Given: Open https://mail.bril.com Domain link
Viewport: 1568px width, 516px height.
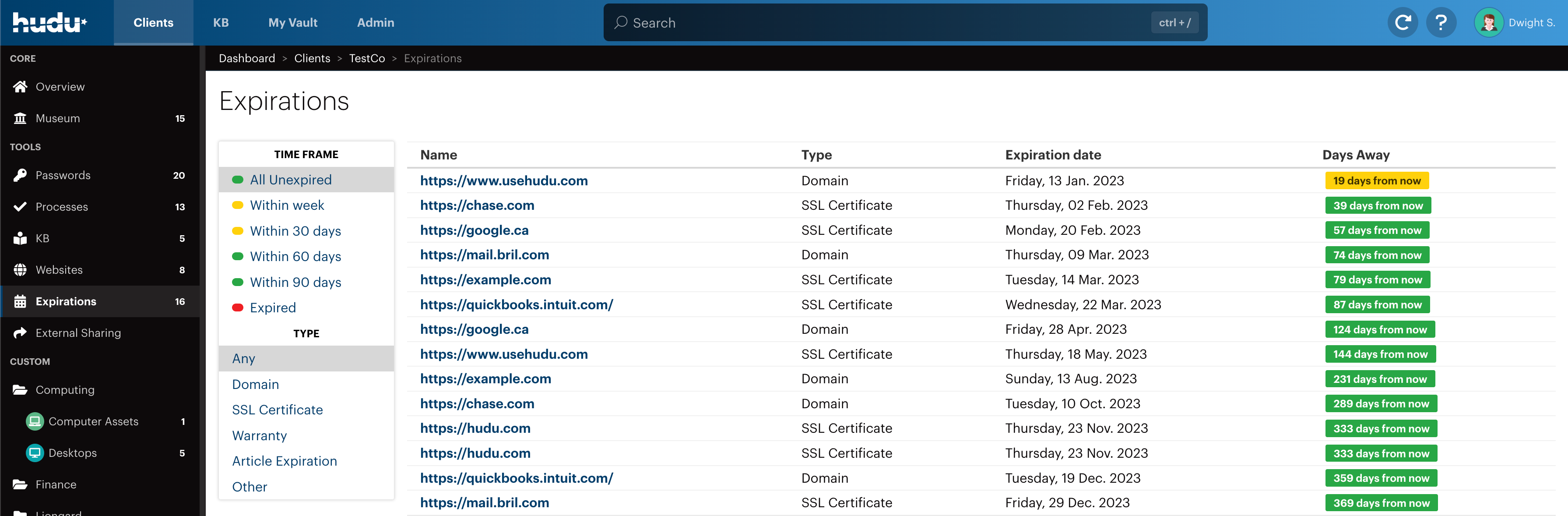Looking at the screenshot, I should 485,254.
